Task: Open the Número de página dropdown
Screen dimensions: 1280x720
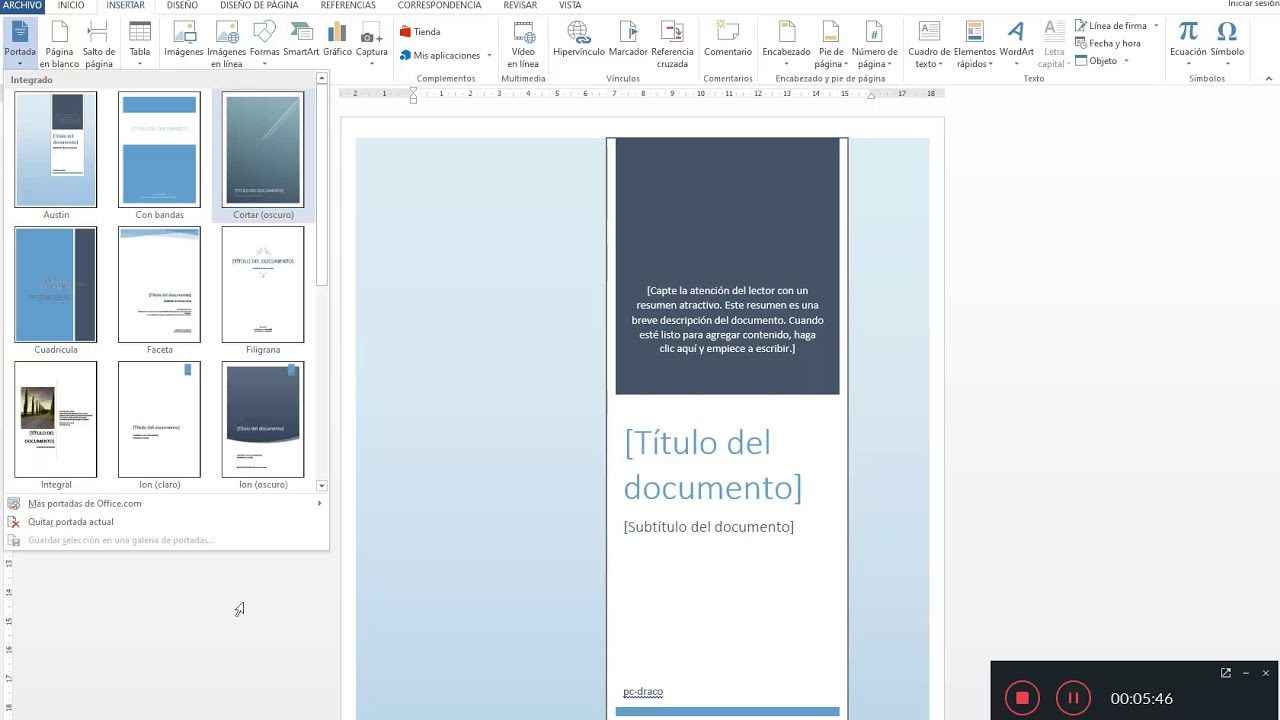Action: (x=874, y=45)
